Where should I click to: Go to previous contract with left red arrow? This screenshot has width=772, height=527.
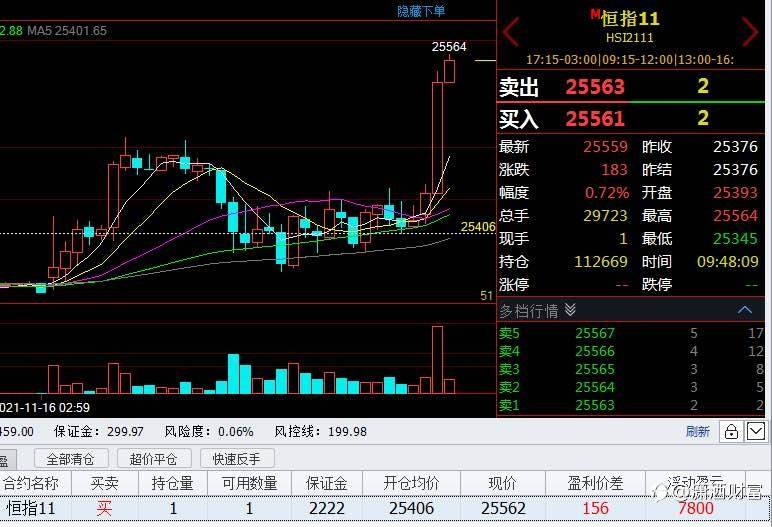pos(511,32)
